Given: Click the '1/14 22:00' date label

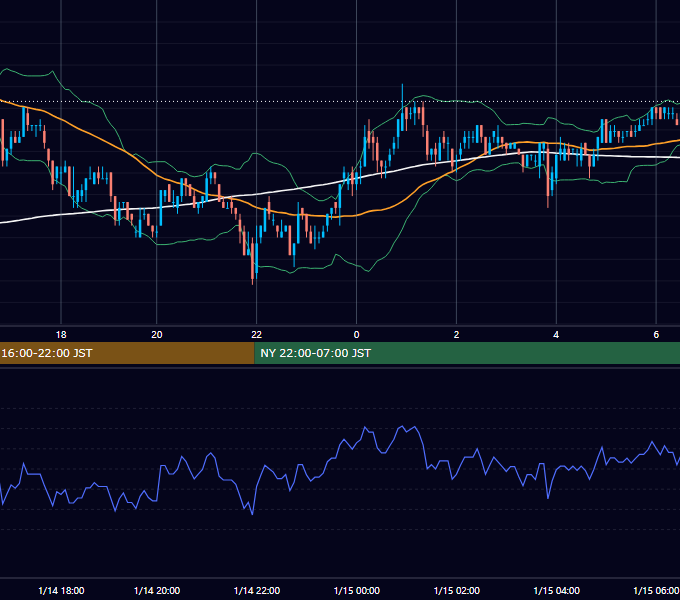Looking at the screenshot, I should tap(257, 590).
